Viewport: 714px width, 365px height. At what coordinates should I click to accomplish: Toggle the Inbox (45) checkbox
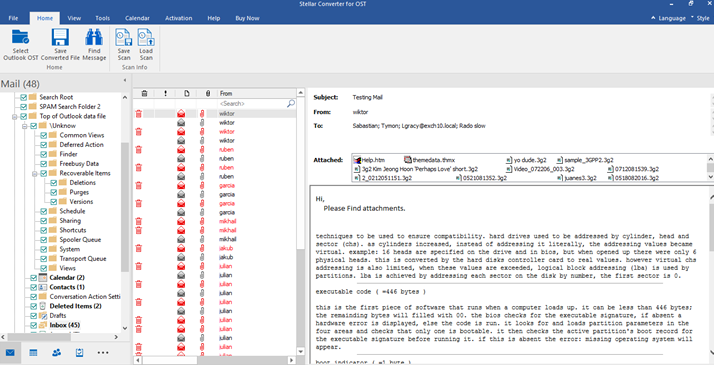[34, 325]
